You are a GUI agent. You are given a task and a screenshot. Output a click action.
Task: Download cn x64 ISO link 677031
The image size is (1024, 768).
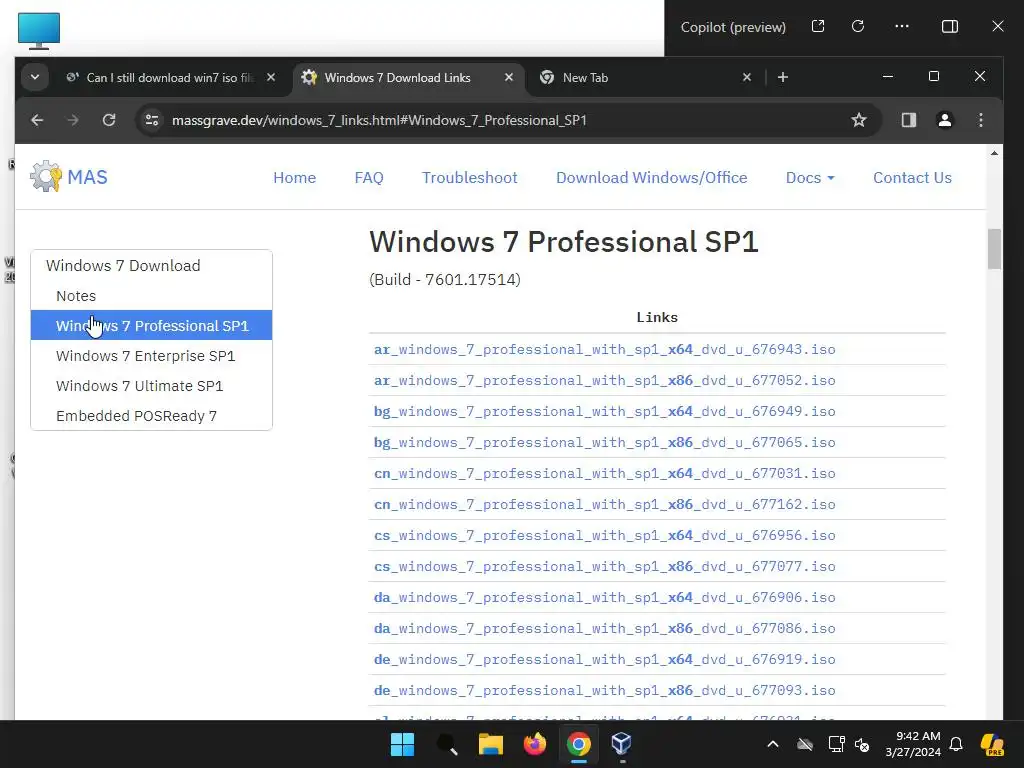pos(605,473)
